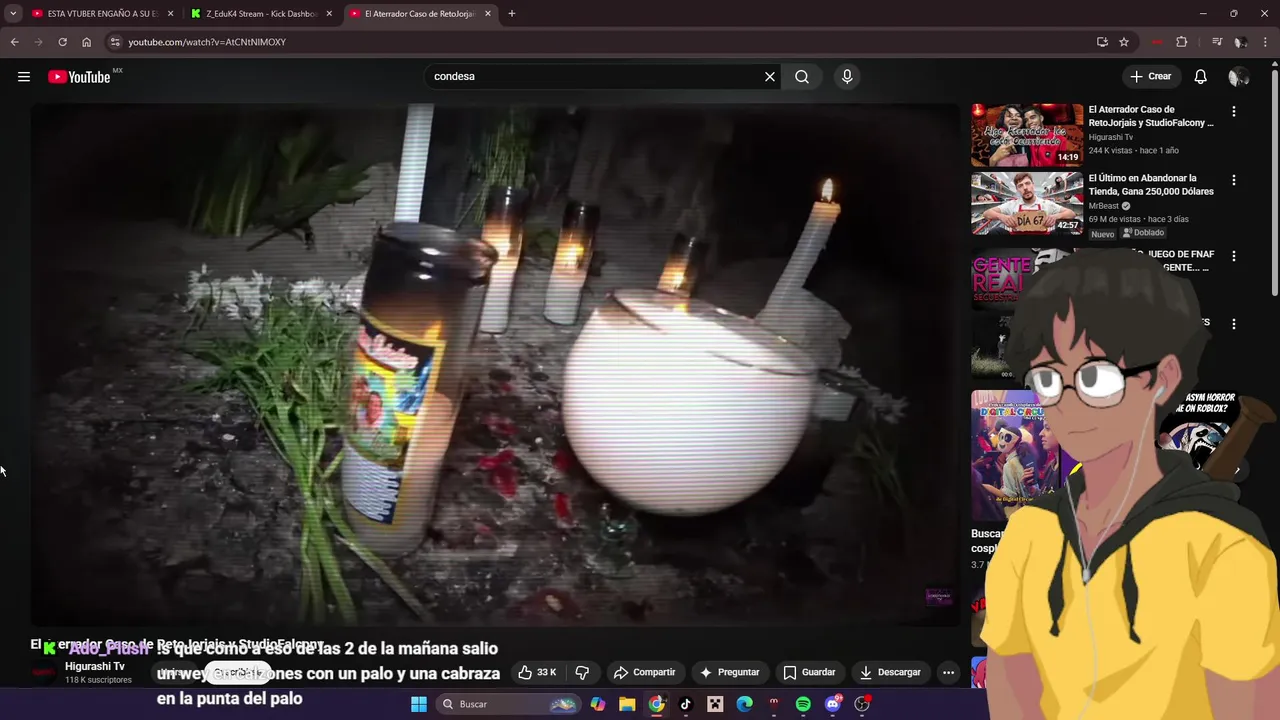Open options for MrBeast video suggestion
Viewport: 1280px width, 720px height.
point(1234,180)
